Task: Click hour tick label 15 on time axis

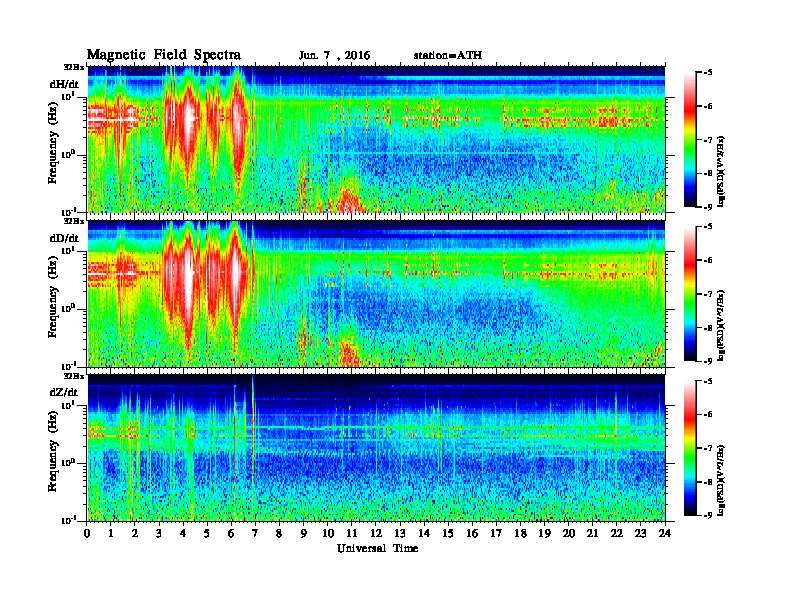Action: (448, 533)
